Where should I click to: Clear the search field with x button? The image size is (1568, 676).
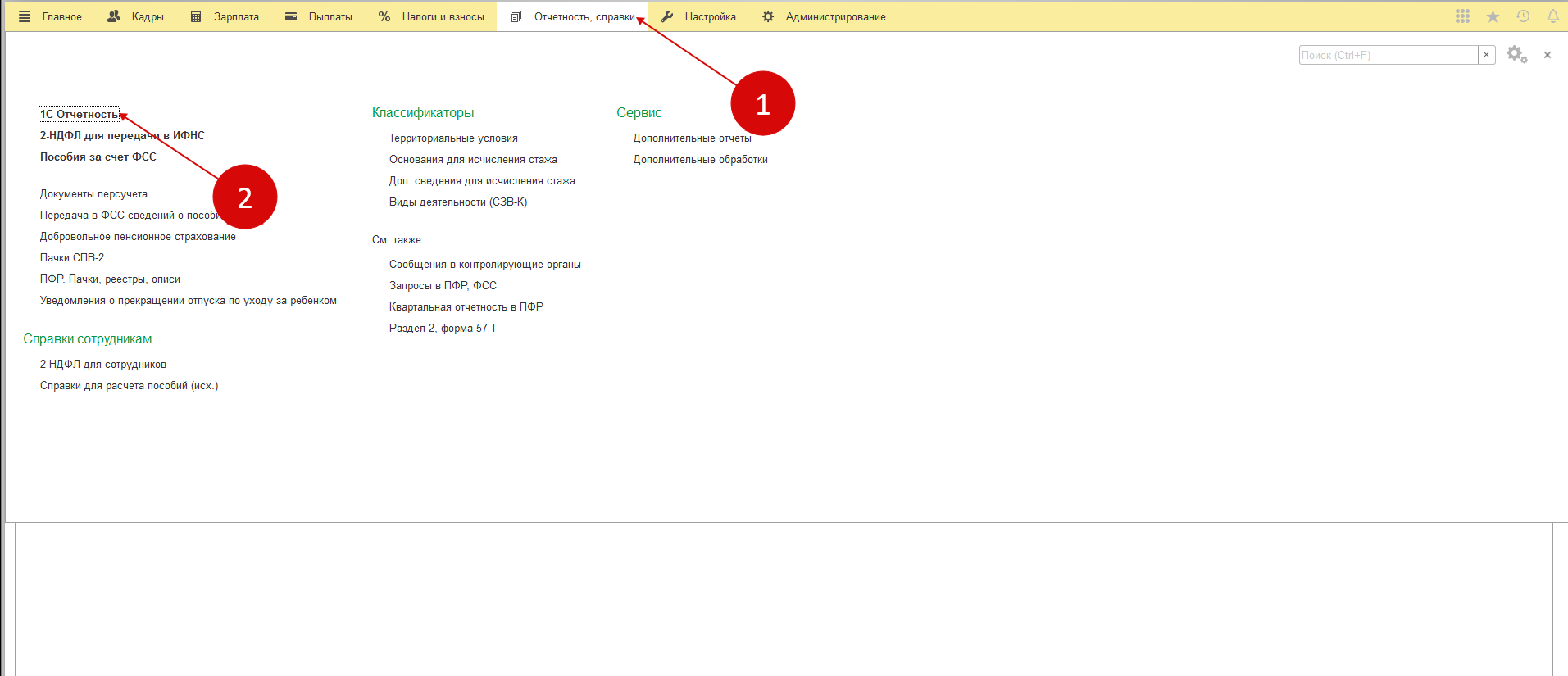coord(1486,55)
